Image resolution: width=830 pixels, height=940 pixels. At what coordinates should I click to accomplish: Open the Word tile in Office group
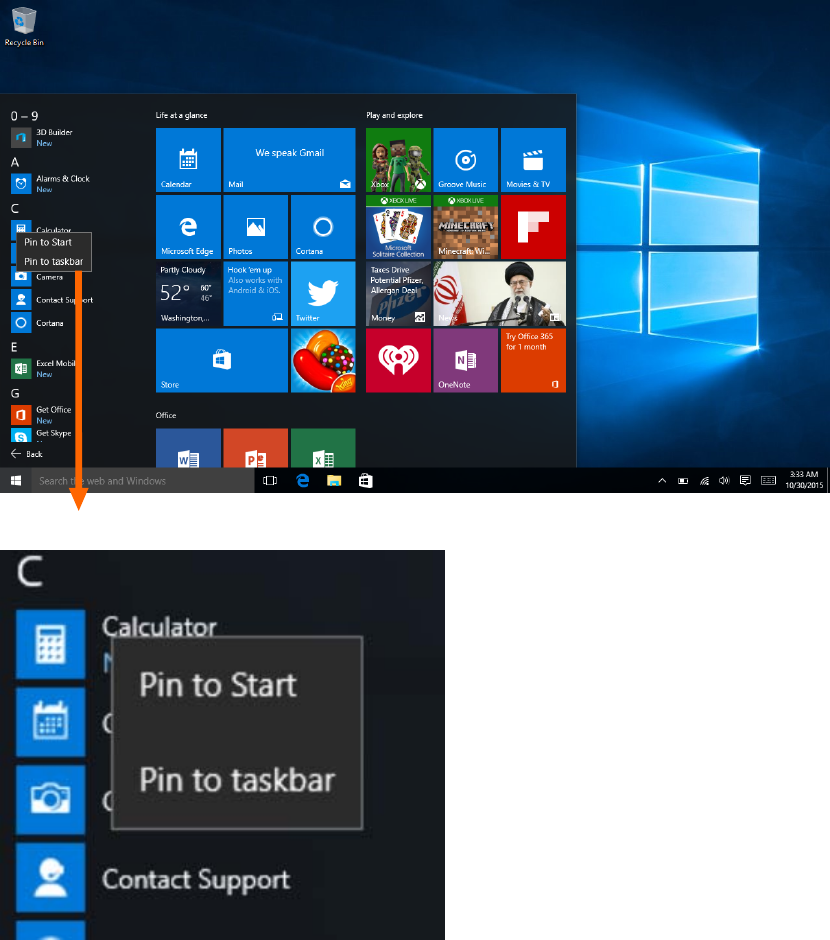188,448
